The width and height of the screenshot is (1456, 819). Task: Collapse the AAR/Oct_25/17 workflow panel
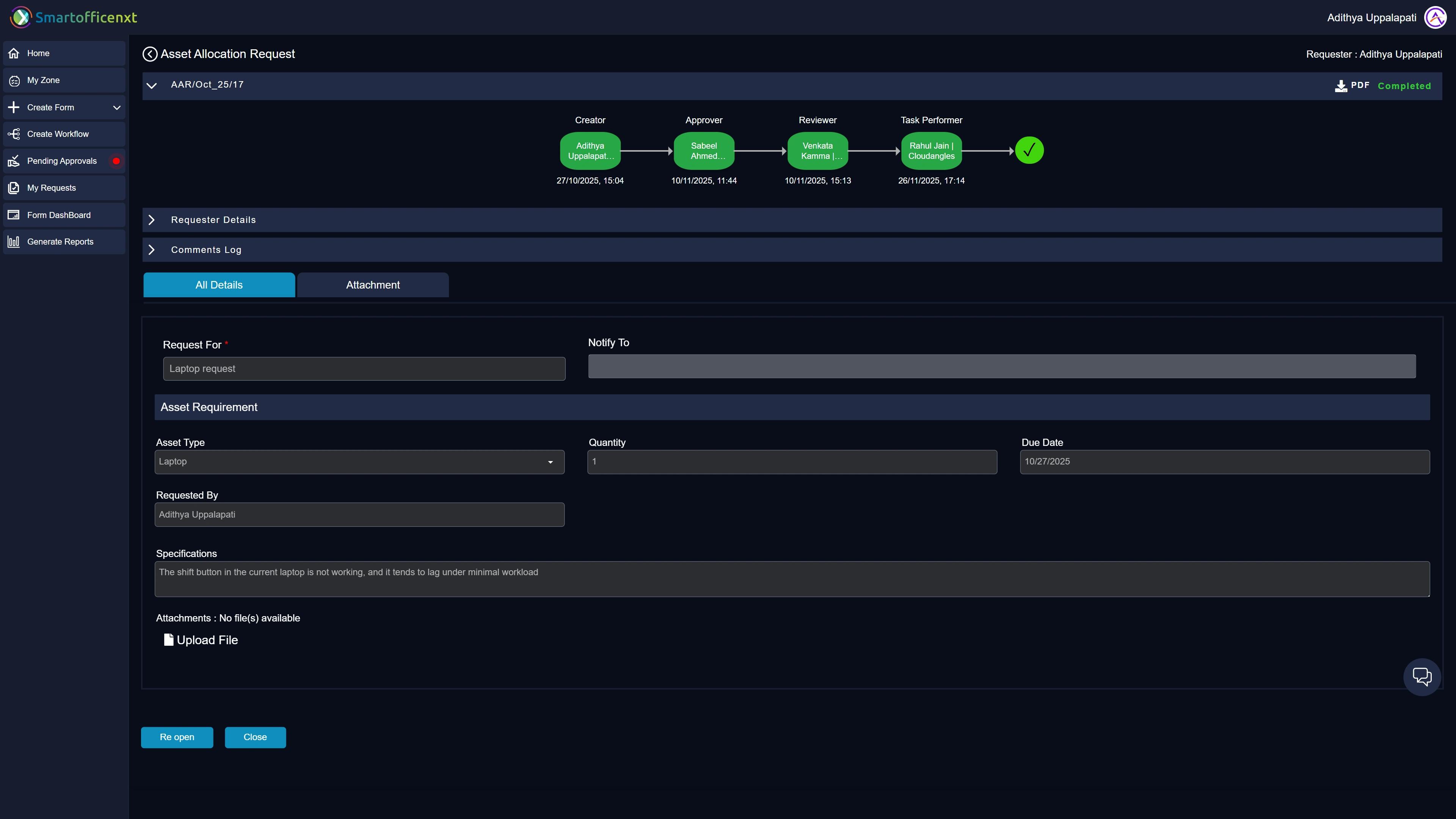click(152, 86)
